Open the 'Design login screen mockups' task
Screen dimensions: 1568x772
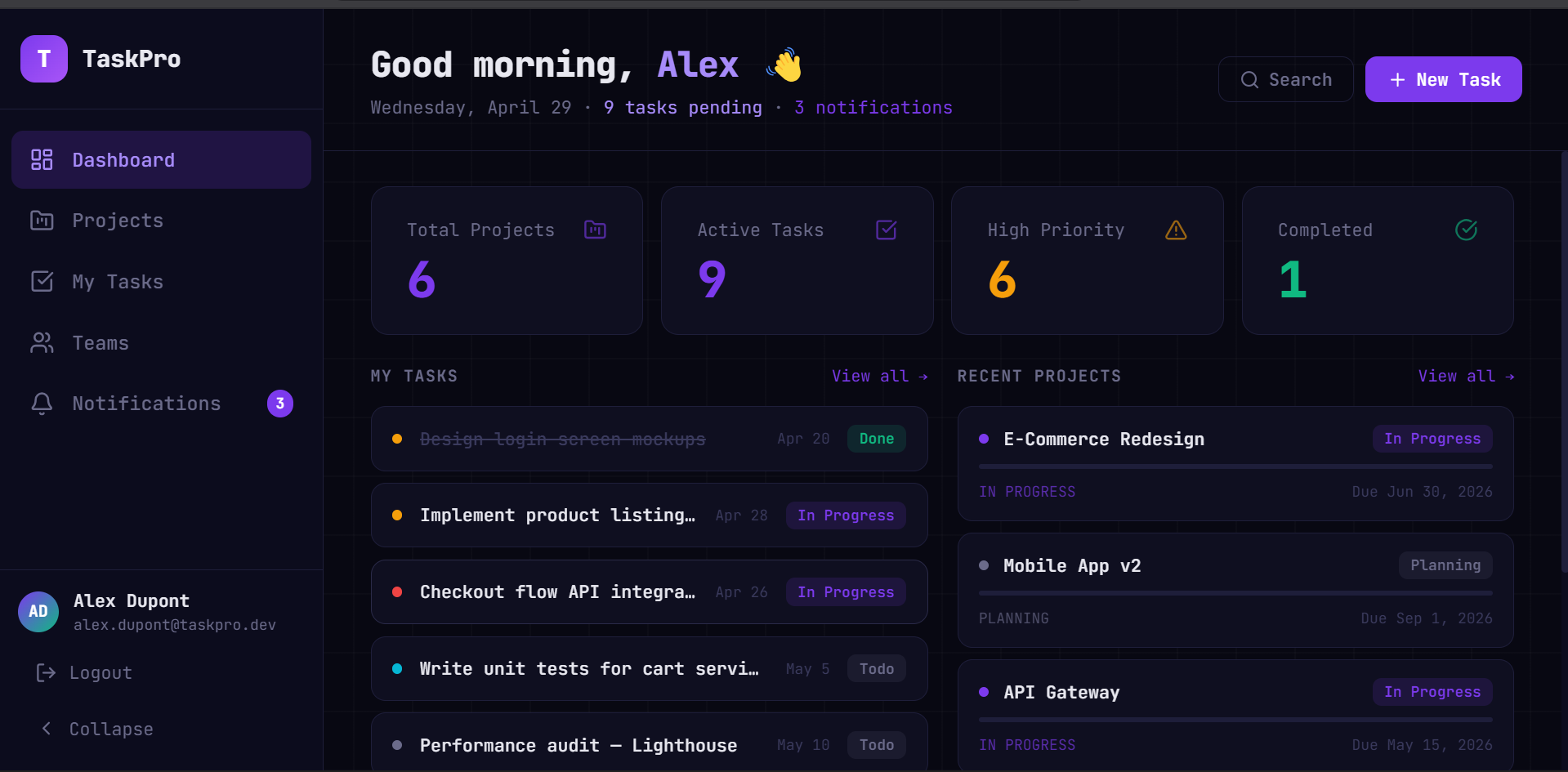click(650, 439)
